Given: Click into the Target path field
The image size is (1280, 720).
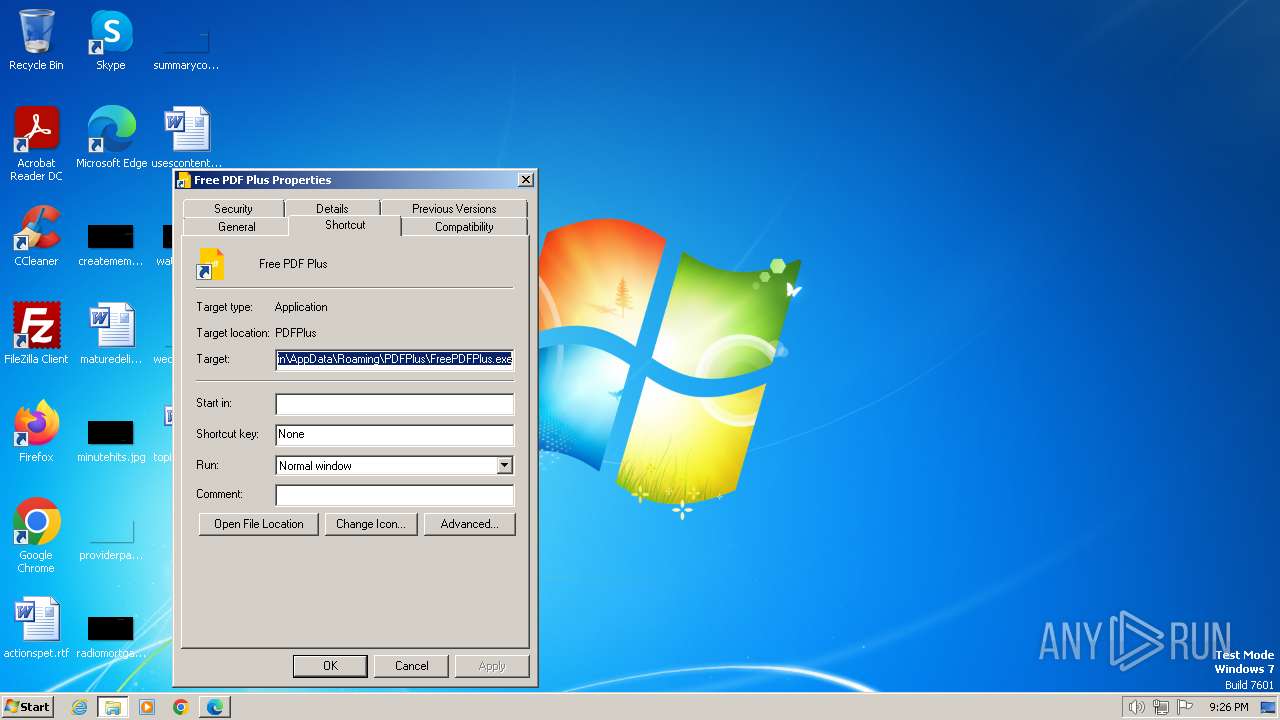Looking at the screenshot, I should [395, 359].
